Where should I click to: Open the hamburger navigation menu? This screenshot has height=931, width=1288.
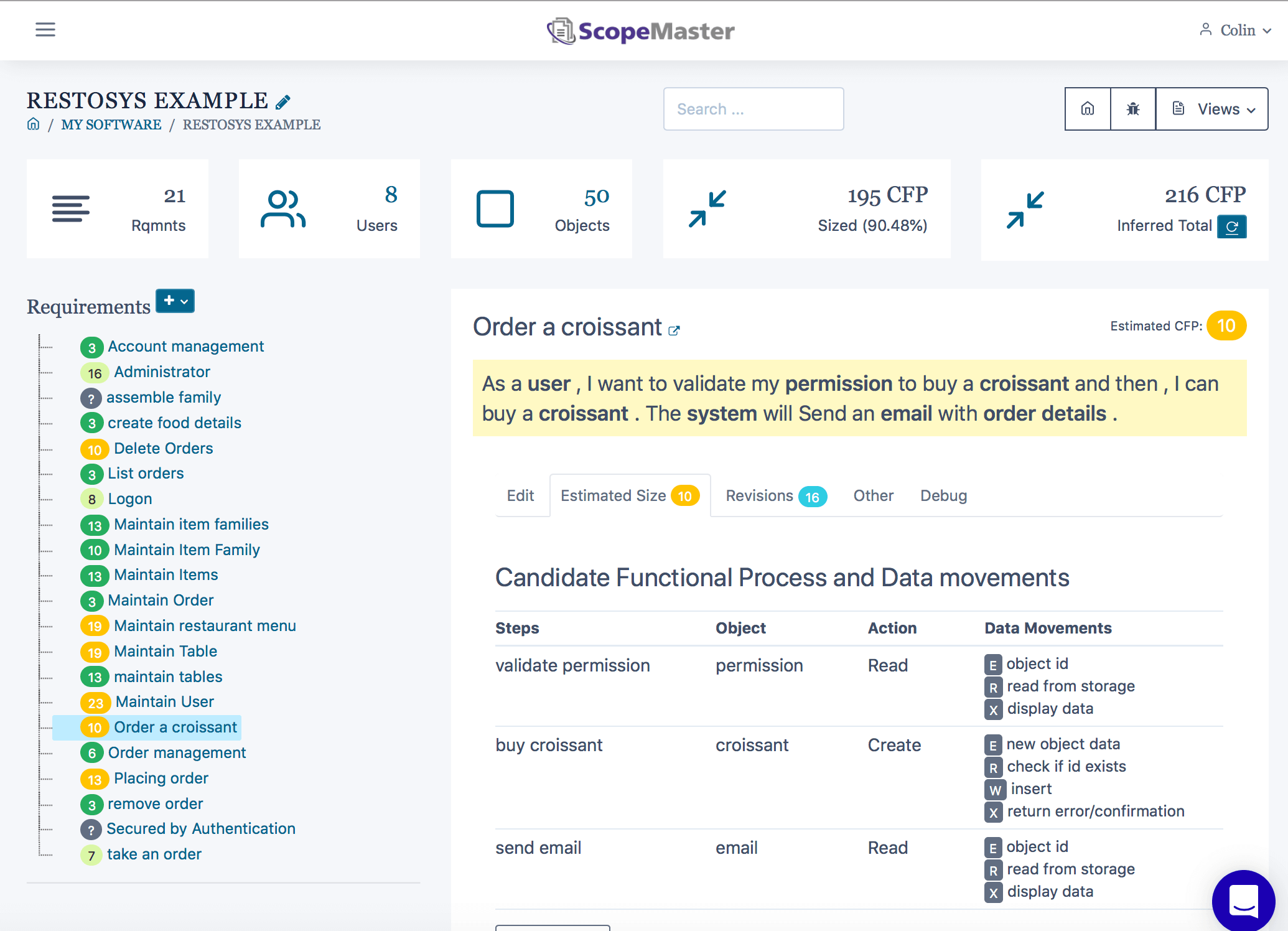click(x=45, y=29)
